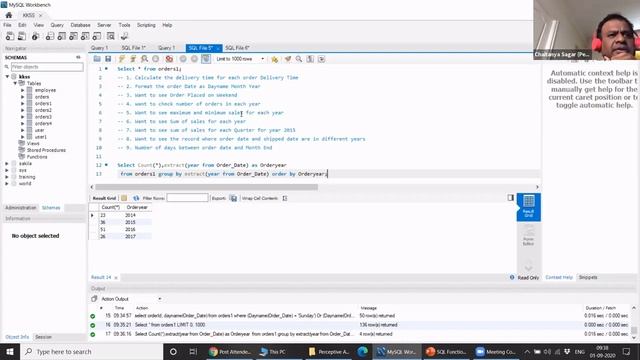This screenshot has height=360, width=640.
Task: Click the refresh result icon
Action: click(x=136, y=198)
